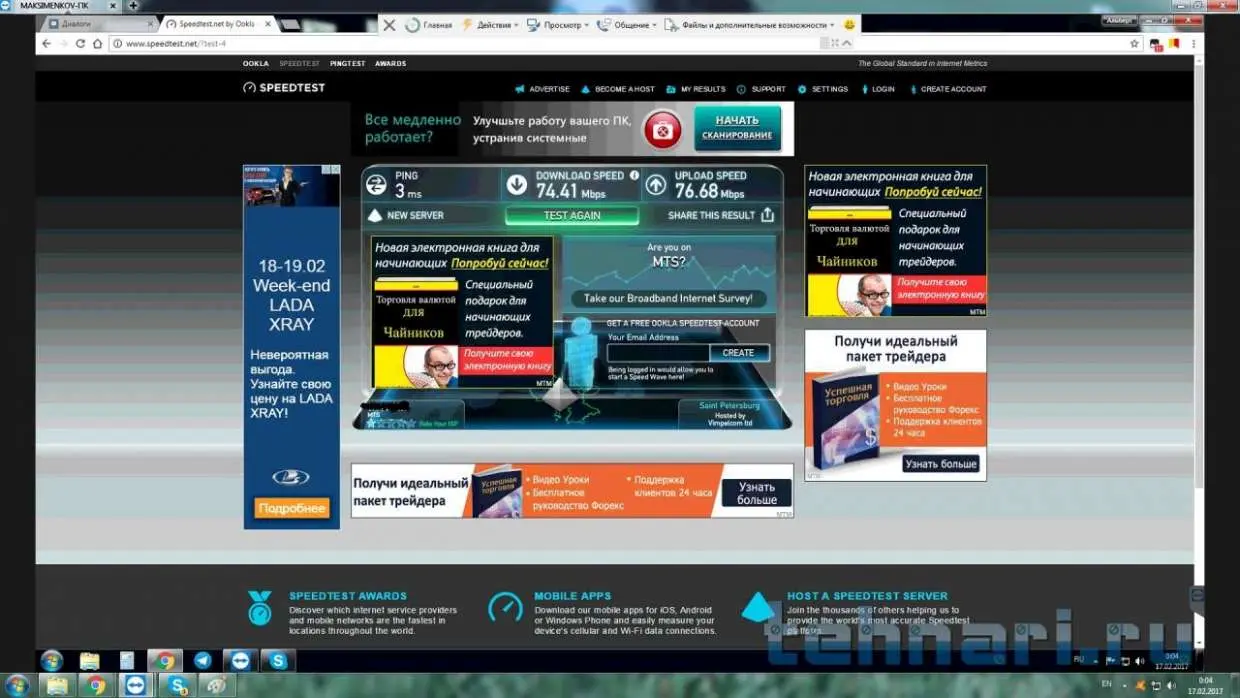The image size is (1240, 698).
Task: Open Chrome in the local taskbar
Action: [96, 685]
